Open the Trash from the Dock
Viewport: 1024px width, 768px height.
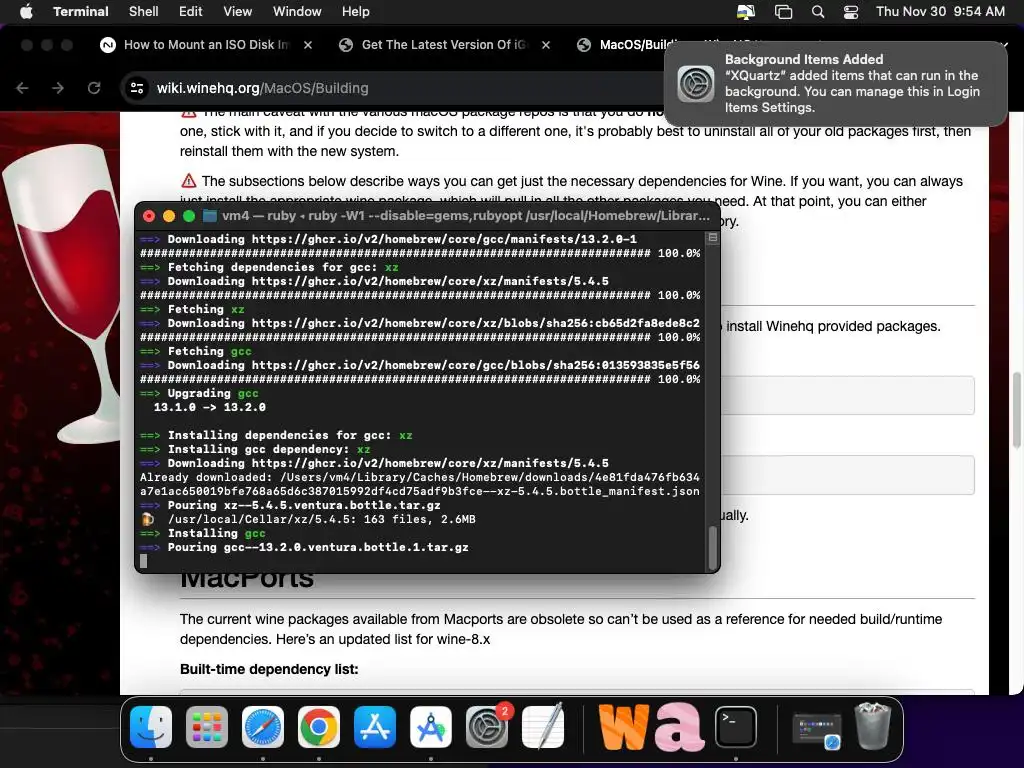point(873,726)
